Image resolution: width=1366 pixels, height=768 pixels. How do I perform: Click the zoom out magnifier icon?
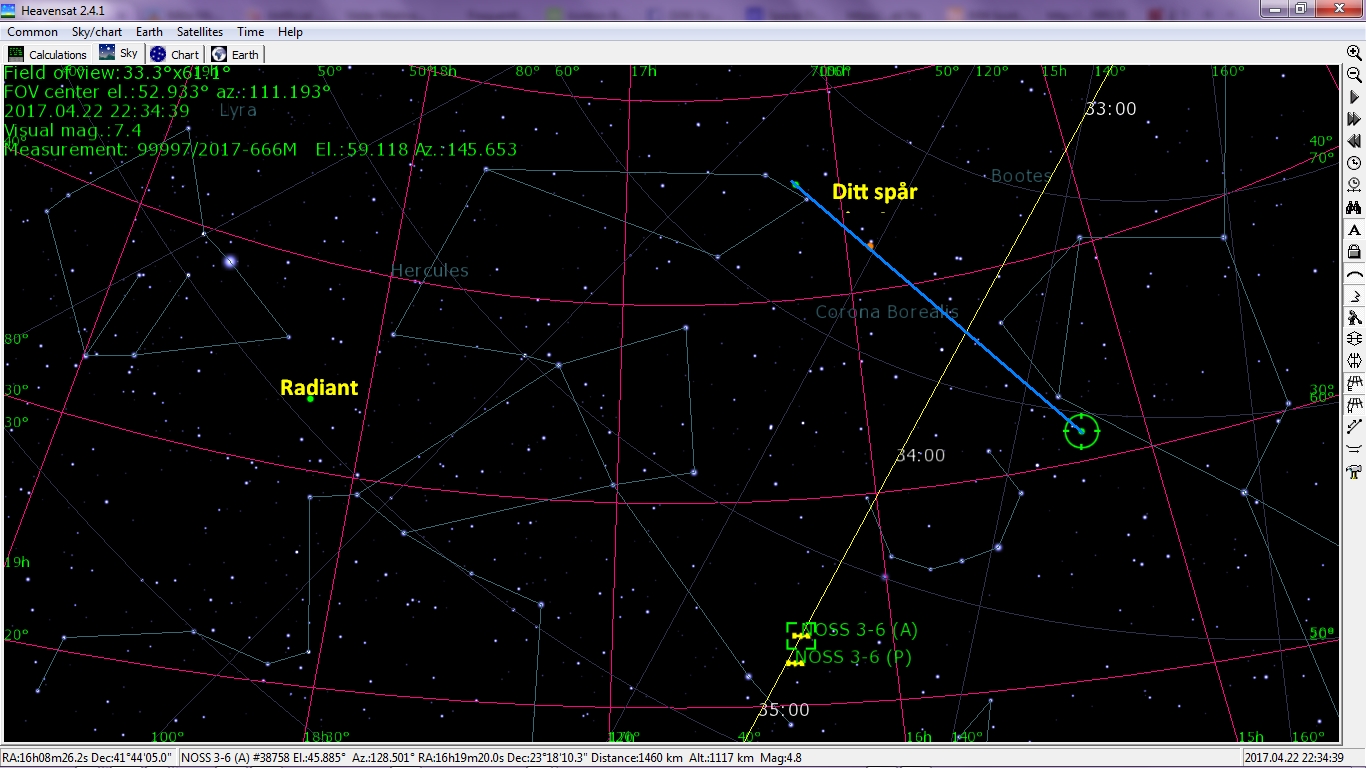[1355, 75]
